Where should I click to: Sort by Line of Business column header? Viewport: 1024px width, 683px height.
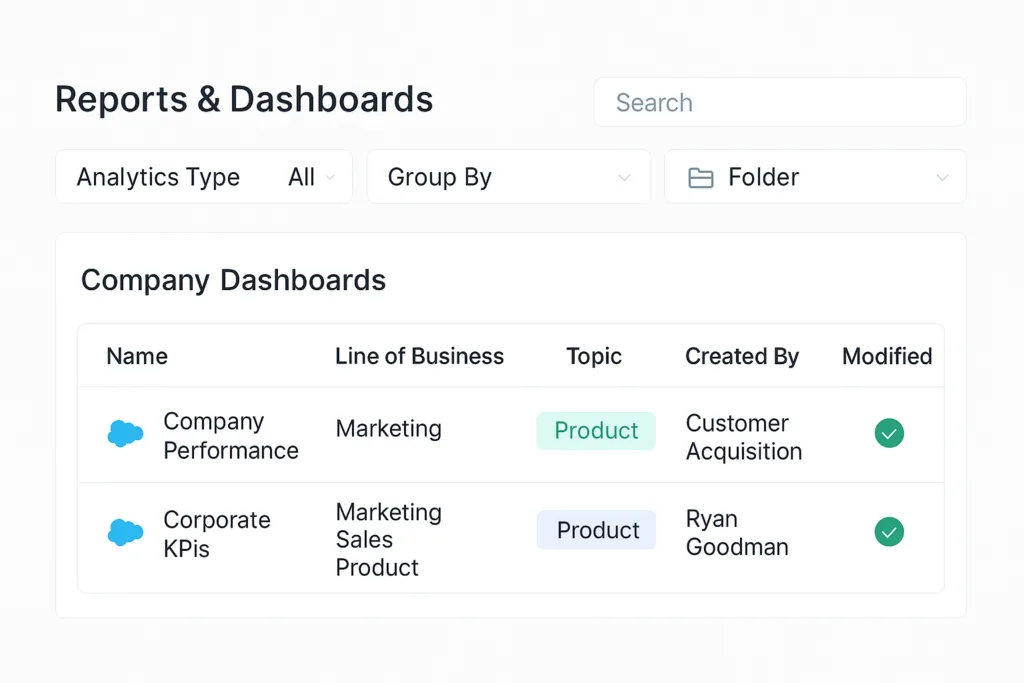coord(419,357)
